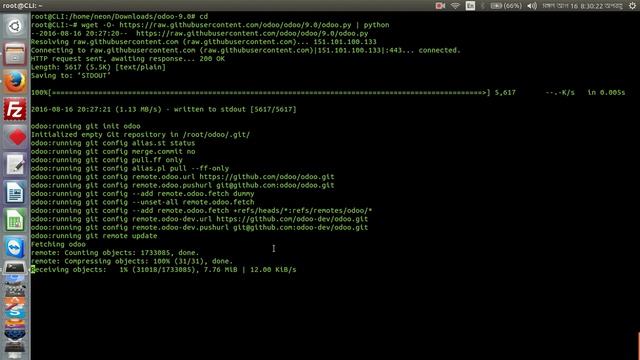Click the "Receiving objects: 1%" progress line
This screenshot has width=640, height=360.
point(164,270)
